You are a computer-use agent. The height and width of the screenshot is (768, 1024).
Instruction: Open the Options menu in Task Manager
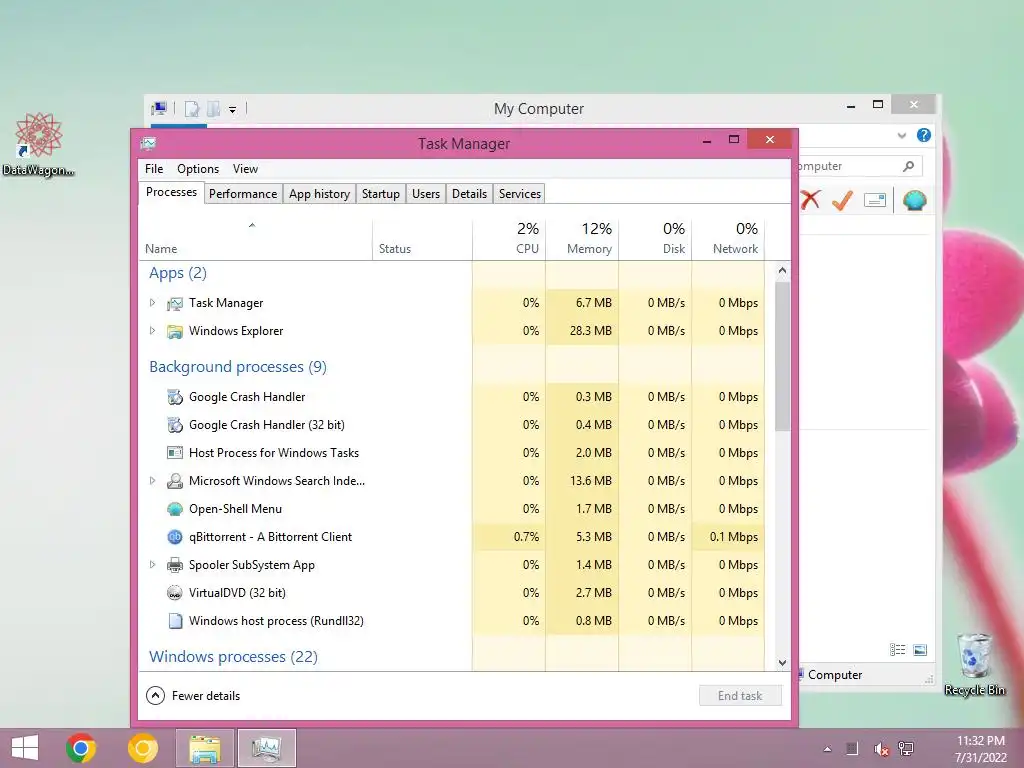pyautogui.click(x=198, y=168)
